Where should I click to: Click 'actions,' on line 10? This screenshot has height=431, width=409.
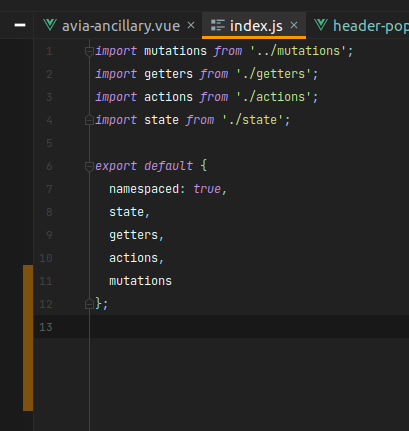[137, 258]
